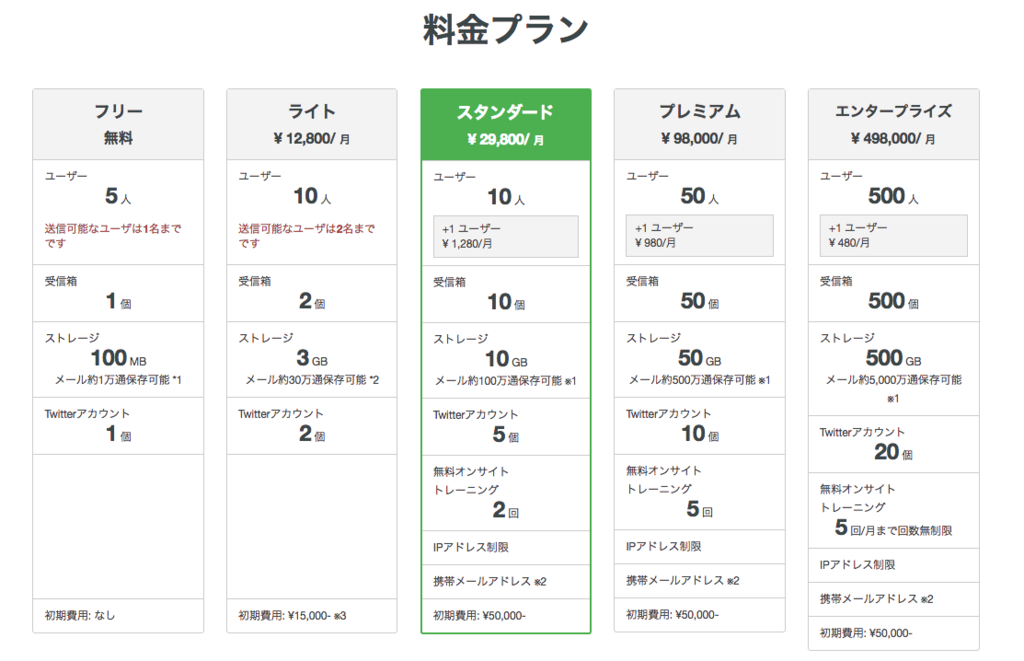The image size is (1024, 661).
Task: Select the フリー plan header
Action: tap(118, 124)
